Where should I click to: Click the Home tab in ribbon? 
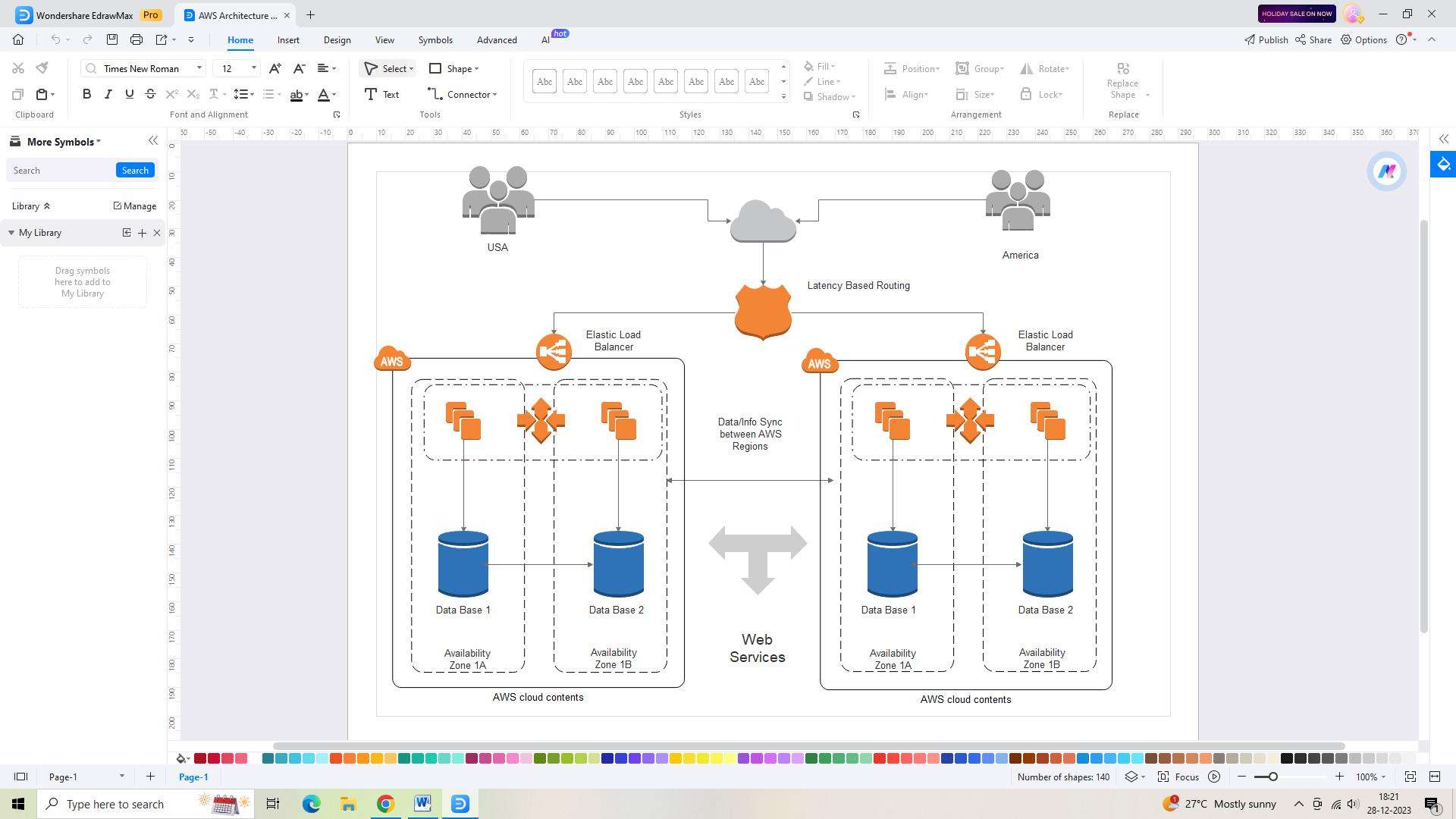[x=240, y=40]
